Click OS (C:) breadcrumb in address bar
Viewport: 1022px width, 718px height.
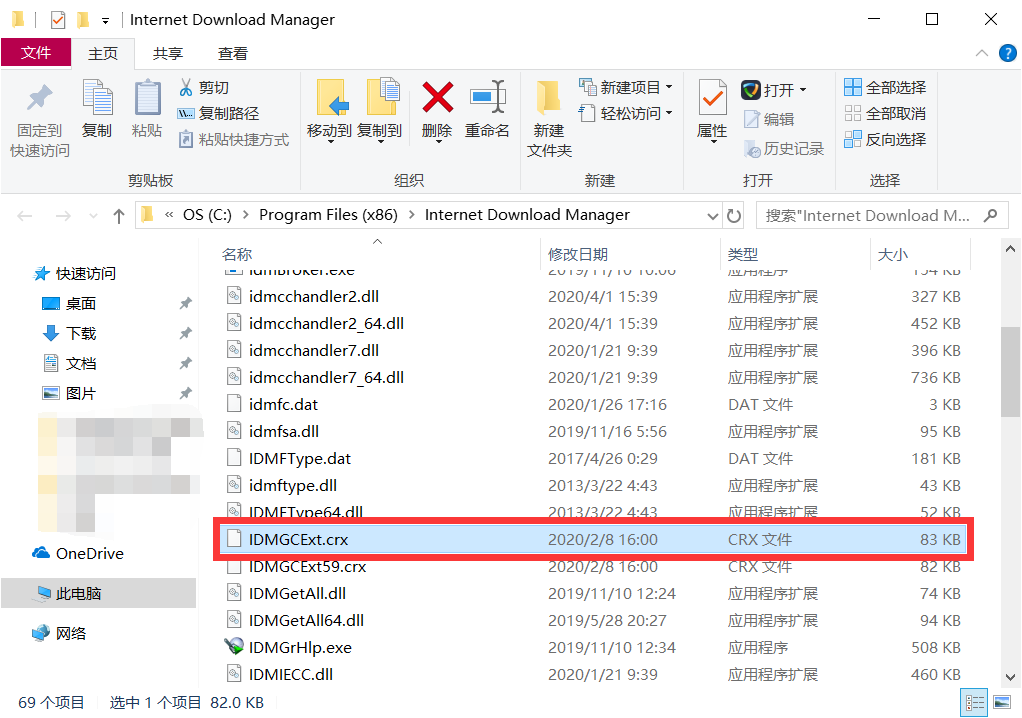click(x=207, y=215)
